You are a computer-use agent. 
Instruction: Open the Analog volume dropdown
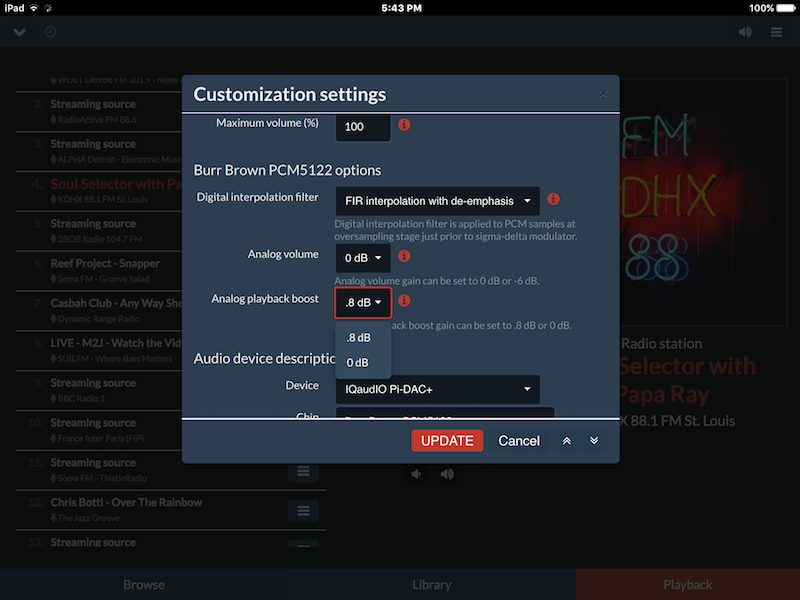coord(363,258)
